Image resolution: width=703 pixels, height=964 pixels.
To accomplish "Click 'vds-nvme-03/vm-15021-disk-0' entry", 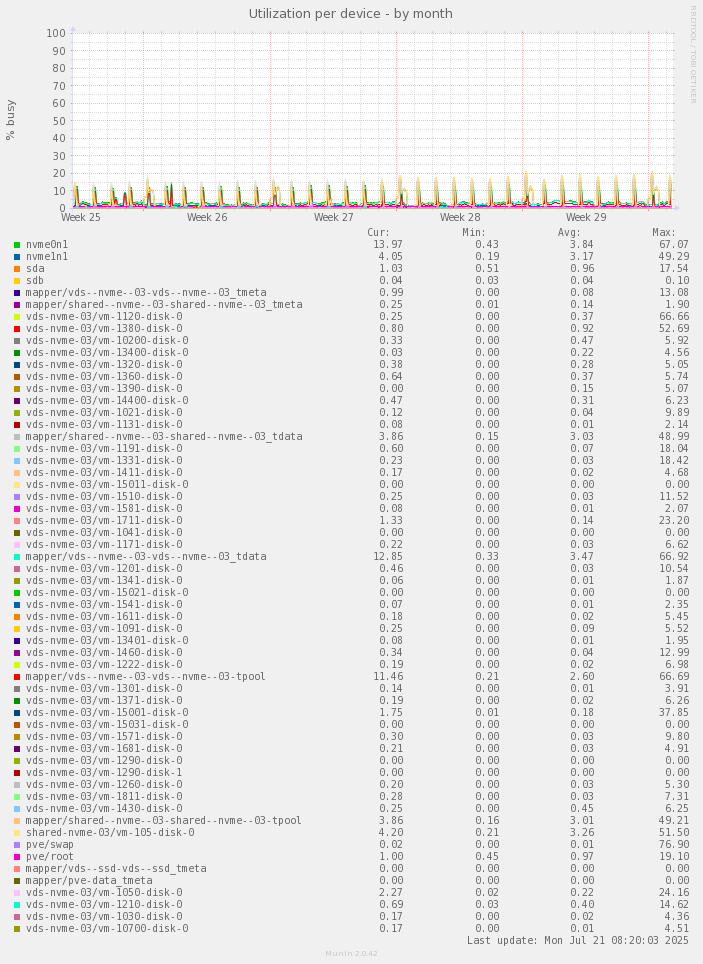I will tap(107, 592).
